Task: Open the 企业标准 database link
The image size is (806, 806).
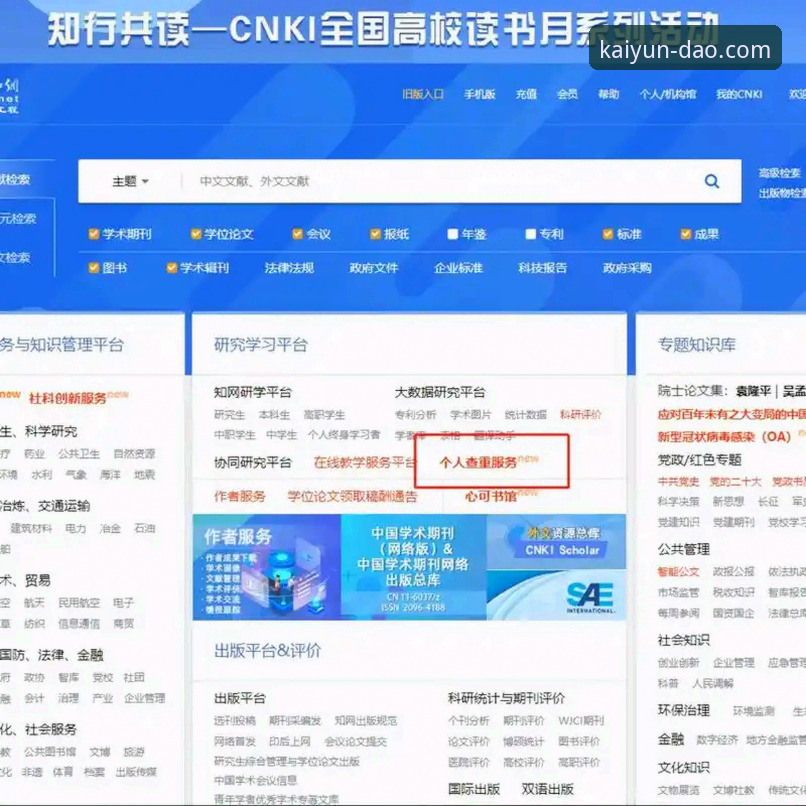Action: (x=458, y=268)
